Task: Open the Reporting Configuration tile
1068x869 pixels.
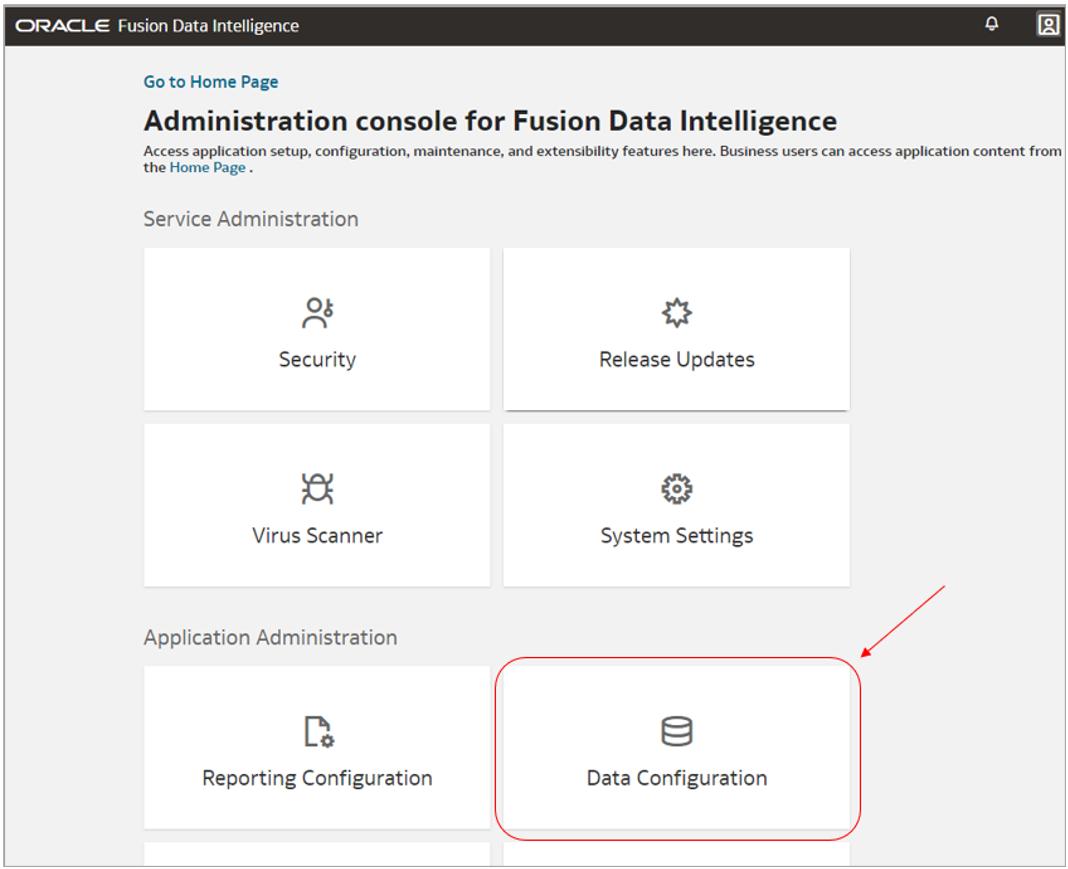Action: pos(317,748)
